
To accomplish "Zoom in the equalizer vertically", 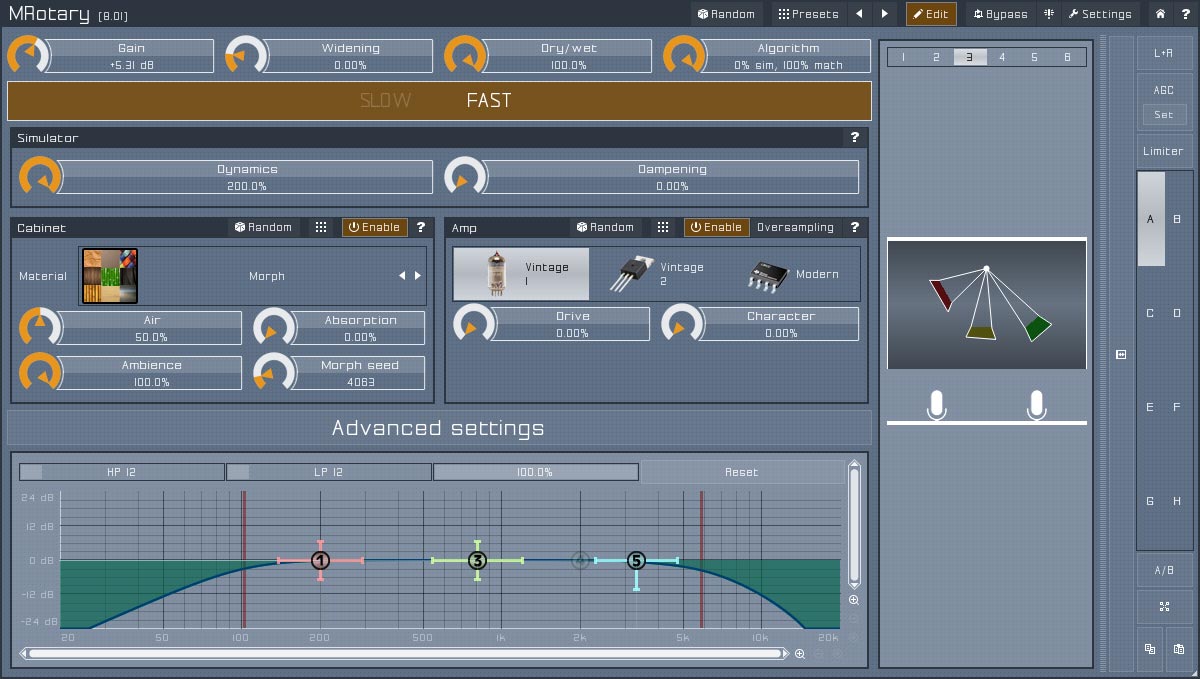I will coord(854,600).
